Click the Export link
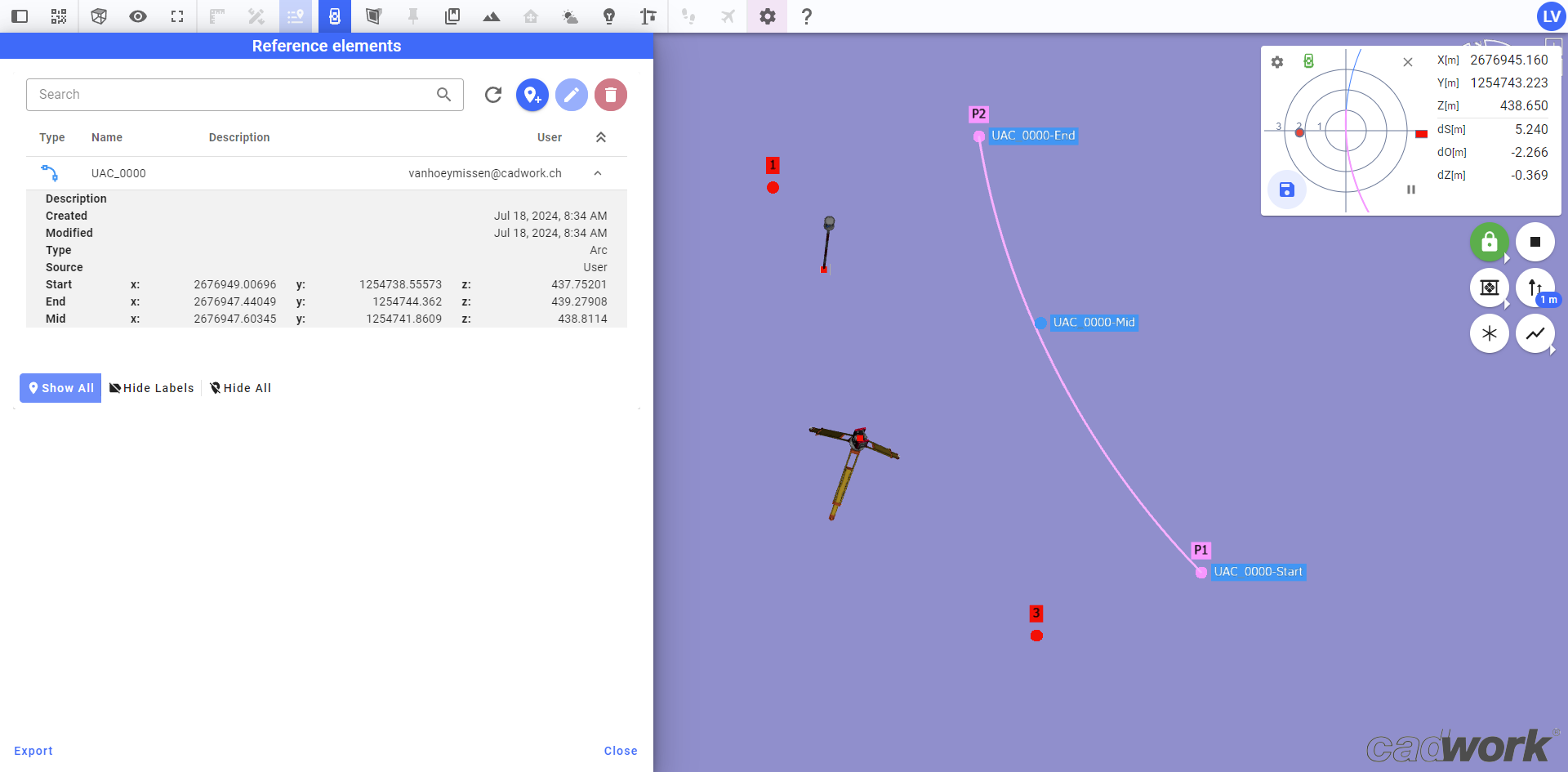The width and height of the screenshot is (1568, 772). click(x=33, y=751)
